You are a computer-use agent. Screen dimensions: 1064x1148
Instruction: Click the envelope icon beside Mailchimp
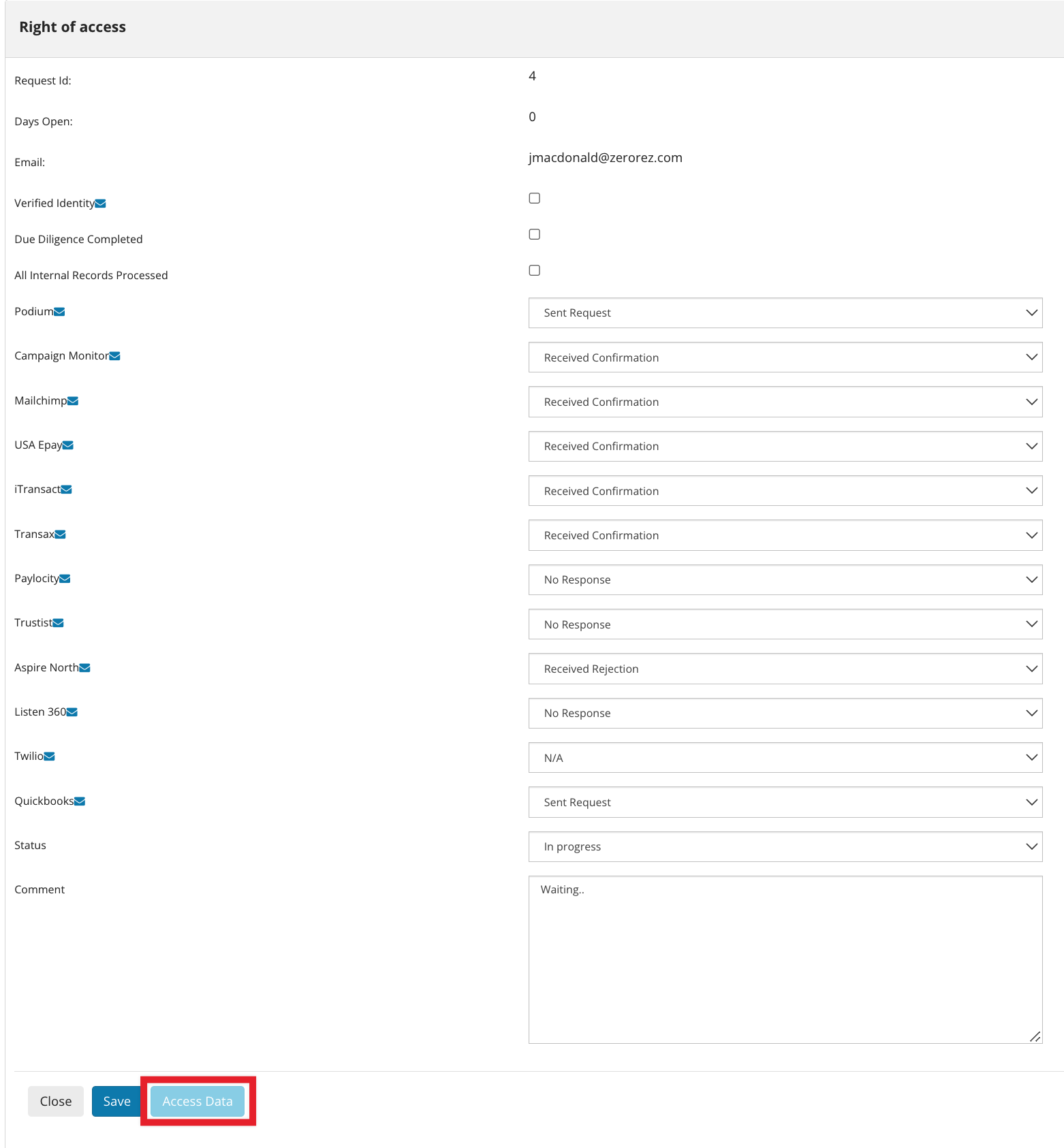tap(73, 401)
